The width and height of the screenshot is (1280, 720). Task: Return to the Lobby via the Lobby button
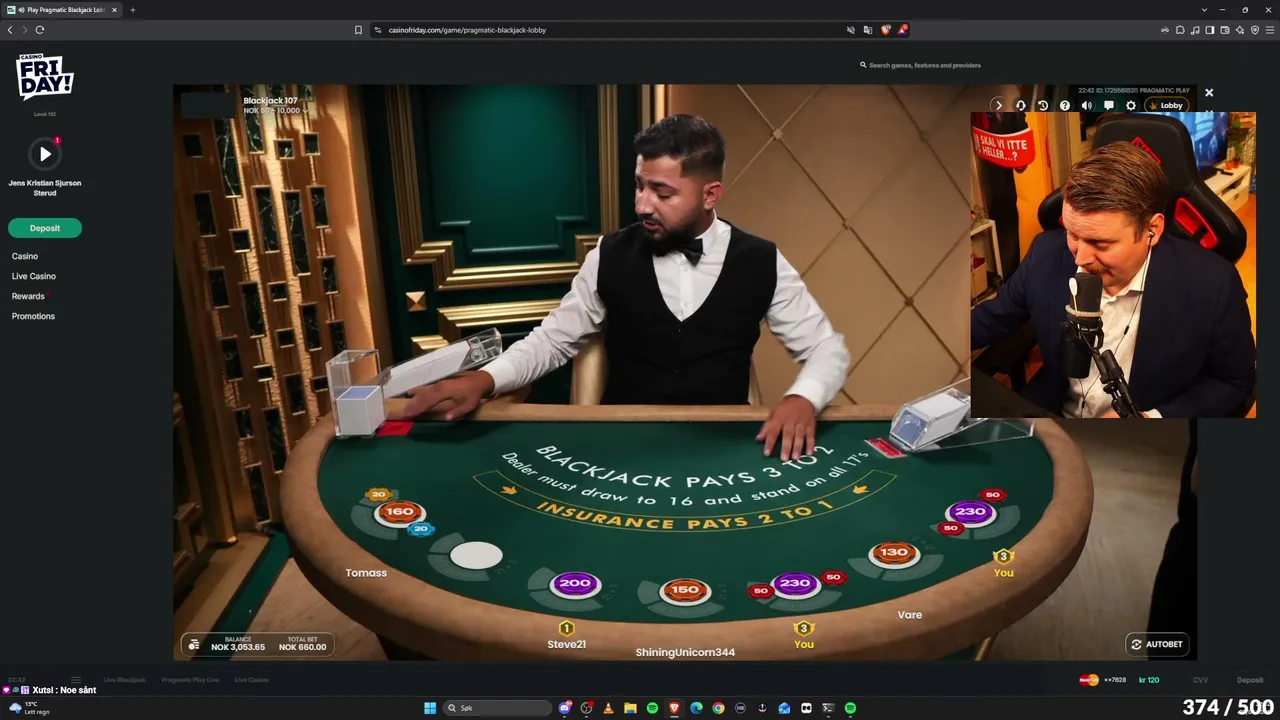[1167, 105]
